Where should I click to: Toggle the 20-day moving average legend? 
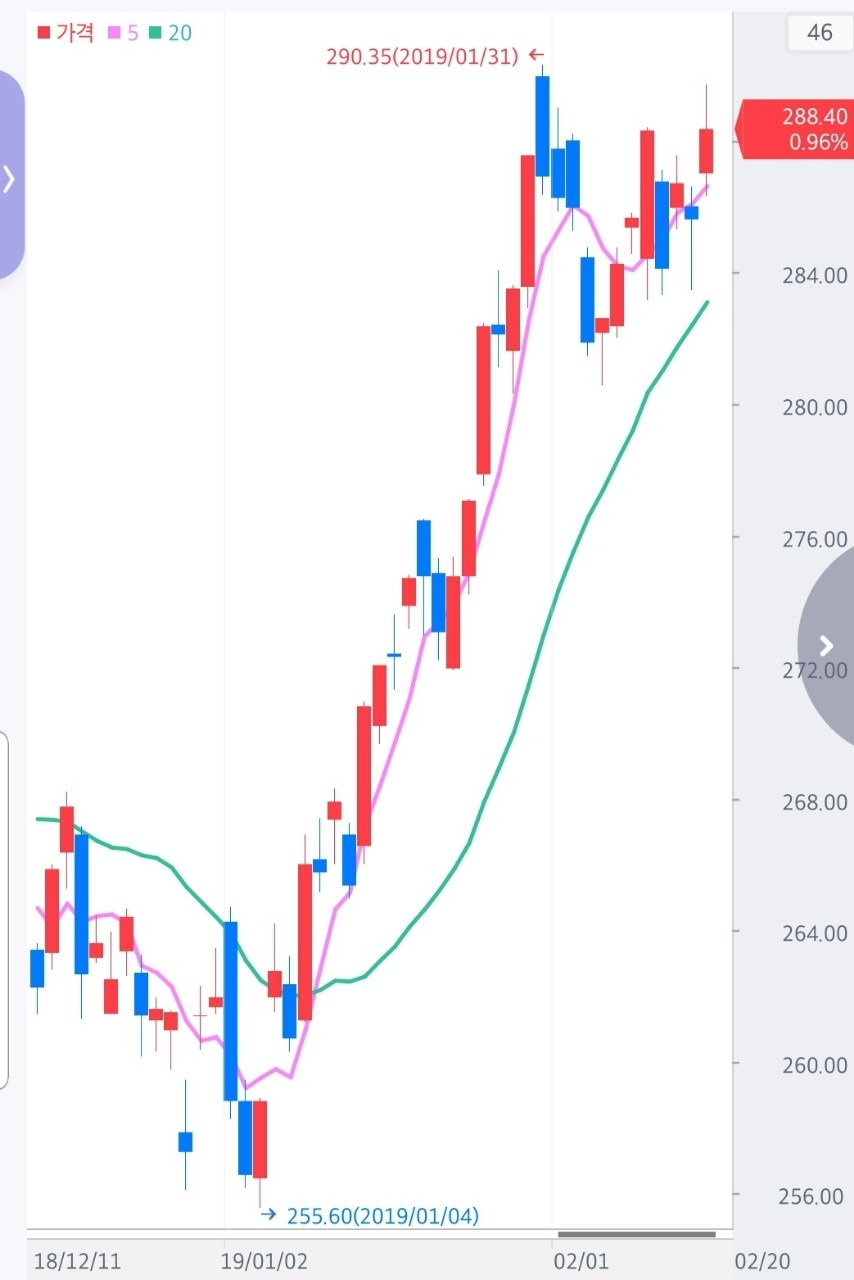tap(170, 33)
